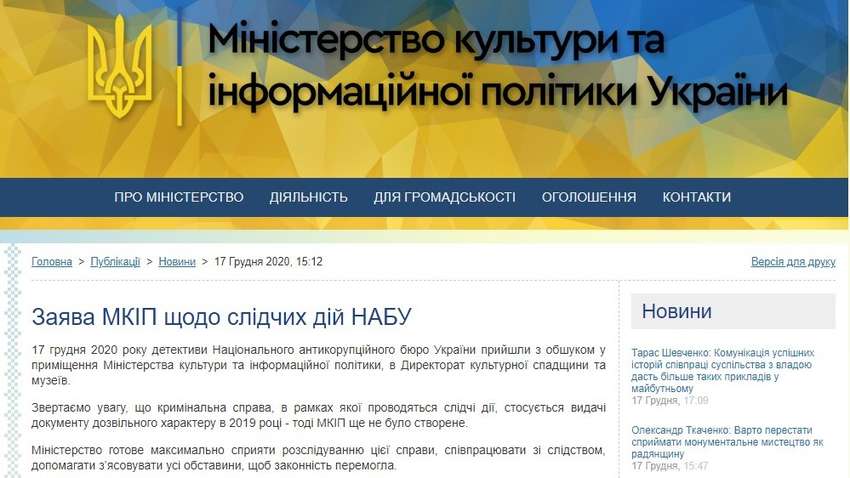Click the timestamp 17 Грудня, 15:47

pos(669,466)
